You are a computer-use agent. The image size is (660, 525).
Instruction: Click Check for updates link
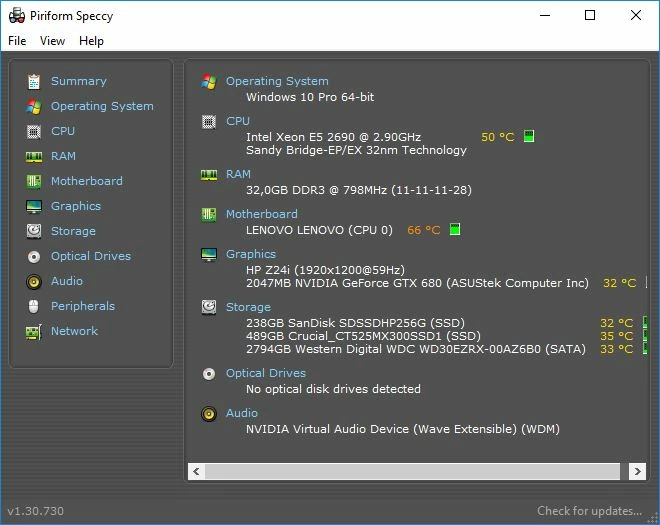click(x=589, y=511)
